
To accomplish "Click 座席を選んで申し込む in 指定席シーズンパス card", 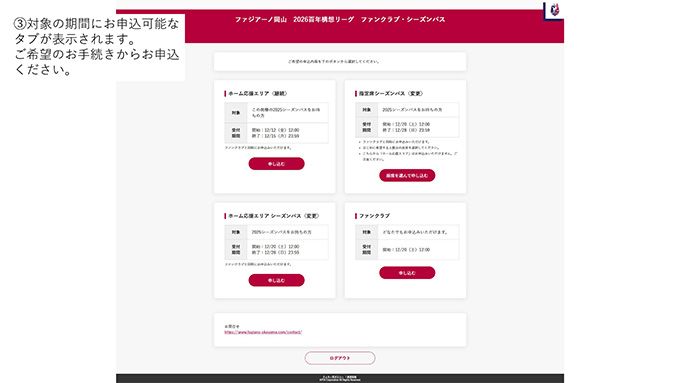I will [407, 175].
